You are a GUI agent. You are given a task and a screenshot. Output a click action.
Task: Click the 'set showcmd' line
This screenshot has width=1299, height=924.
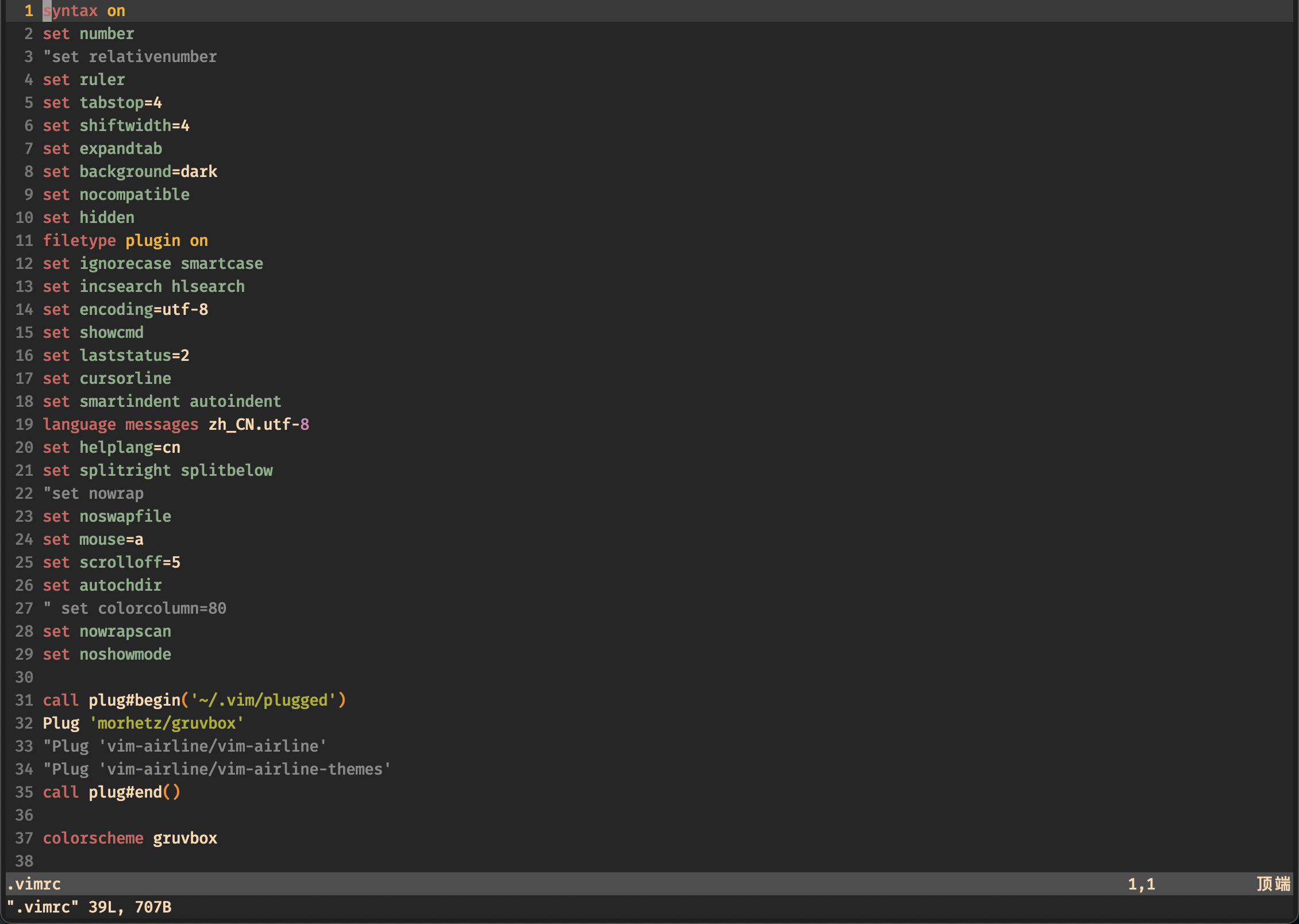click(93, 333)
